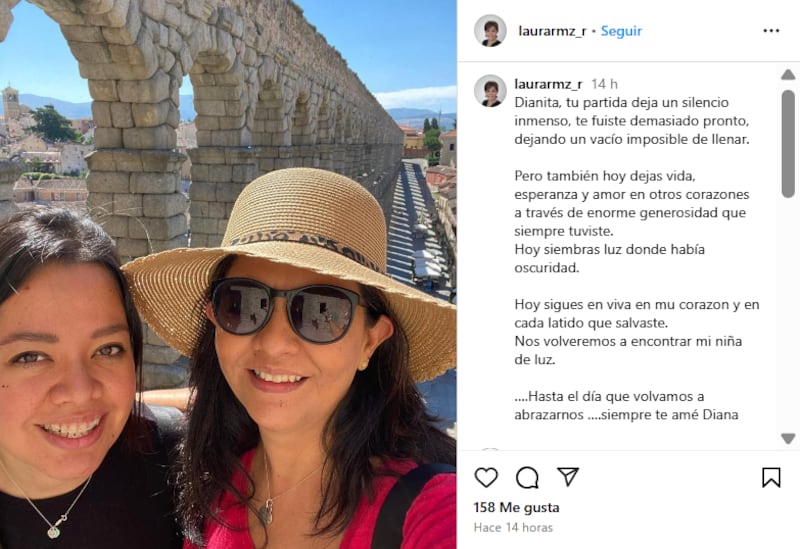The width and height of the screenshot is (800, 549).
Task: View the 158 Me gusta likes list
Action: coord(516,507)
